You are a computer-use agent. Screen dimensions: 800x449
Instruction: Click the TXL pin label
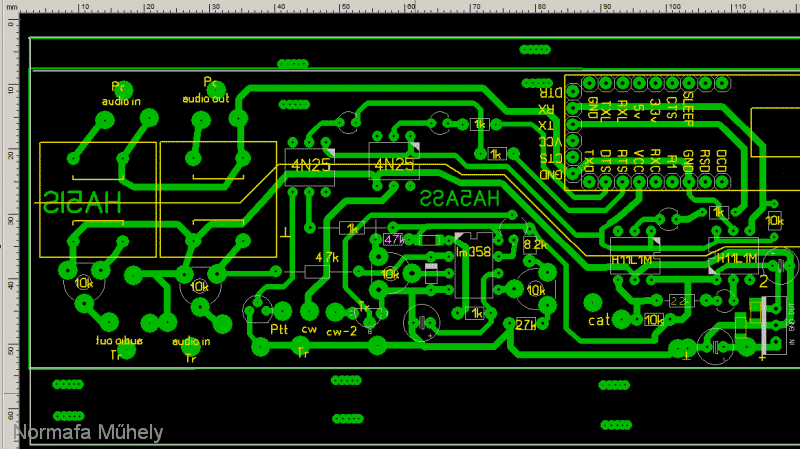point(606,110)
